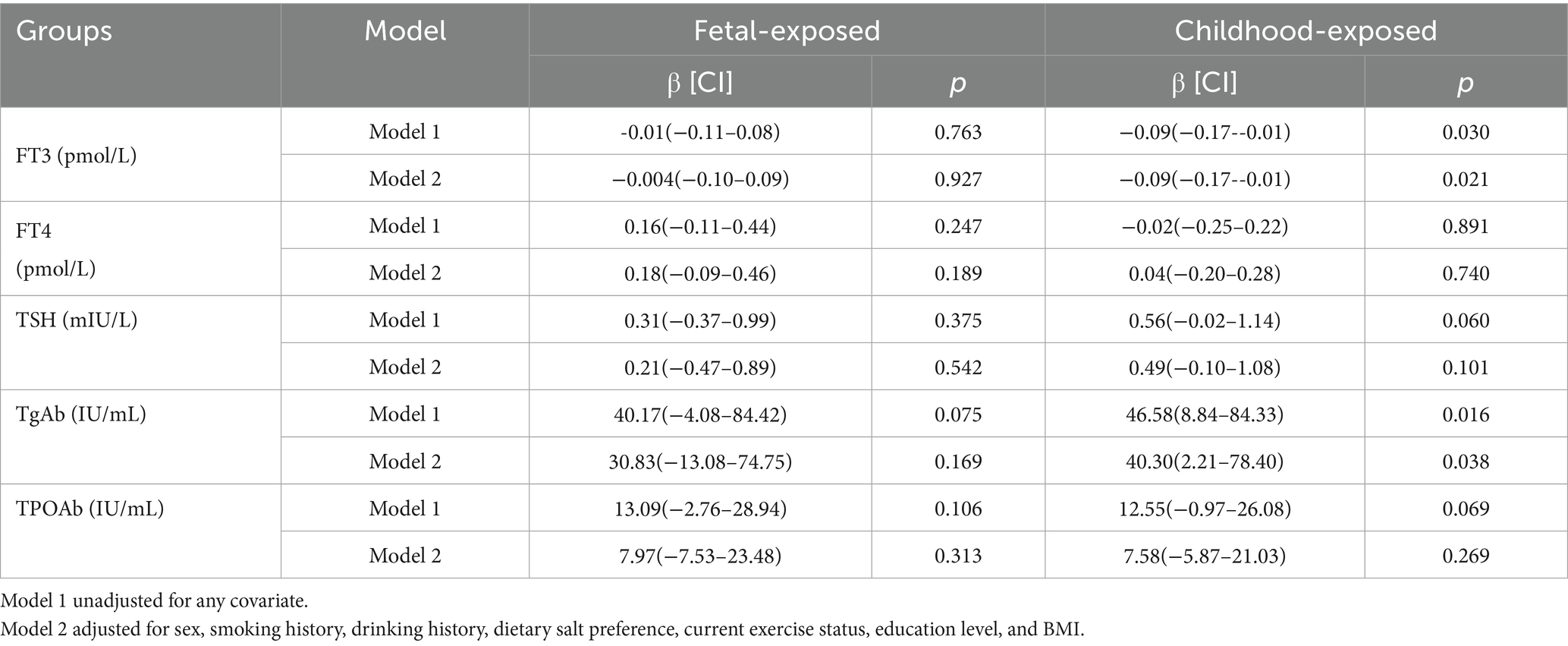The image size is (1568, 646).
Task: Click the TPOAb (IU/mL) row label
Action: point(90,509)
